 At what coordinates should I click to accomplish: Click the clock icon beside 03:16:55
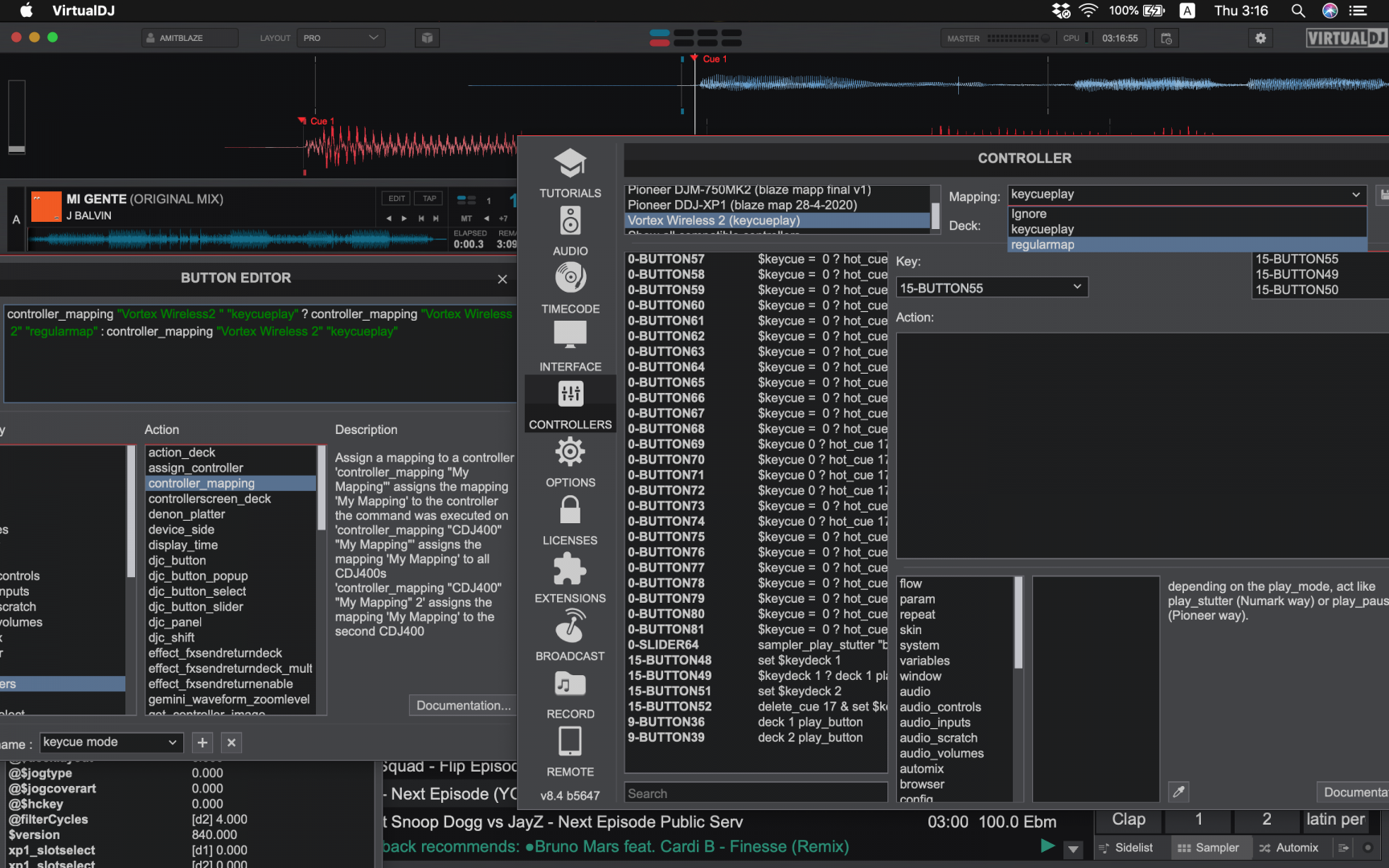pyautogui.click(x=1166, y=38)
